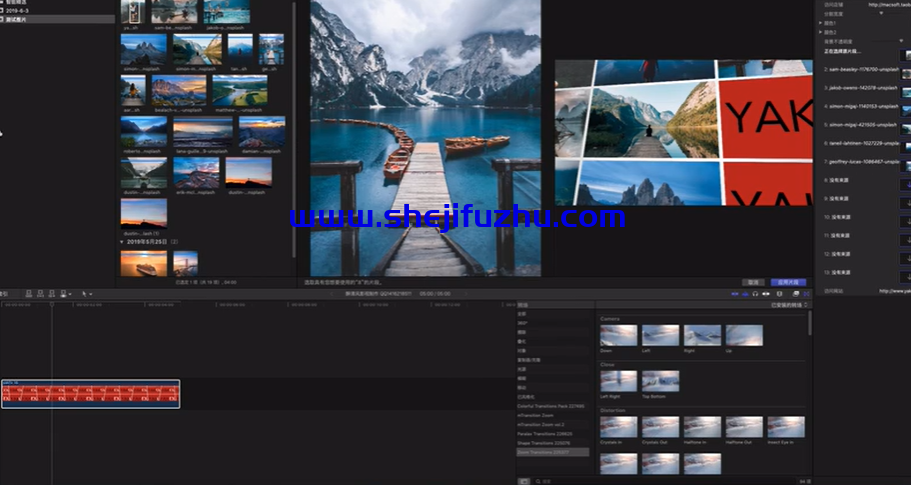Toggle video skimming in the timeline

pyautogui.click(x=735, y=294)
